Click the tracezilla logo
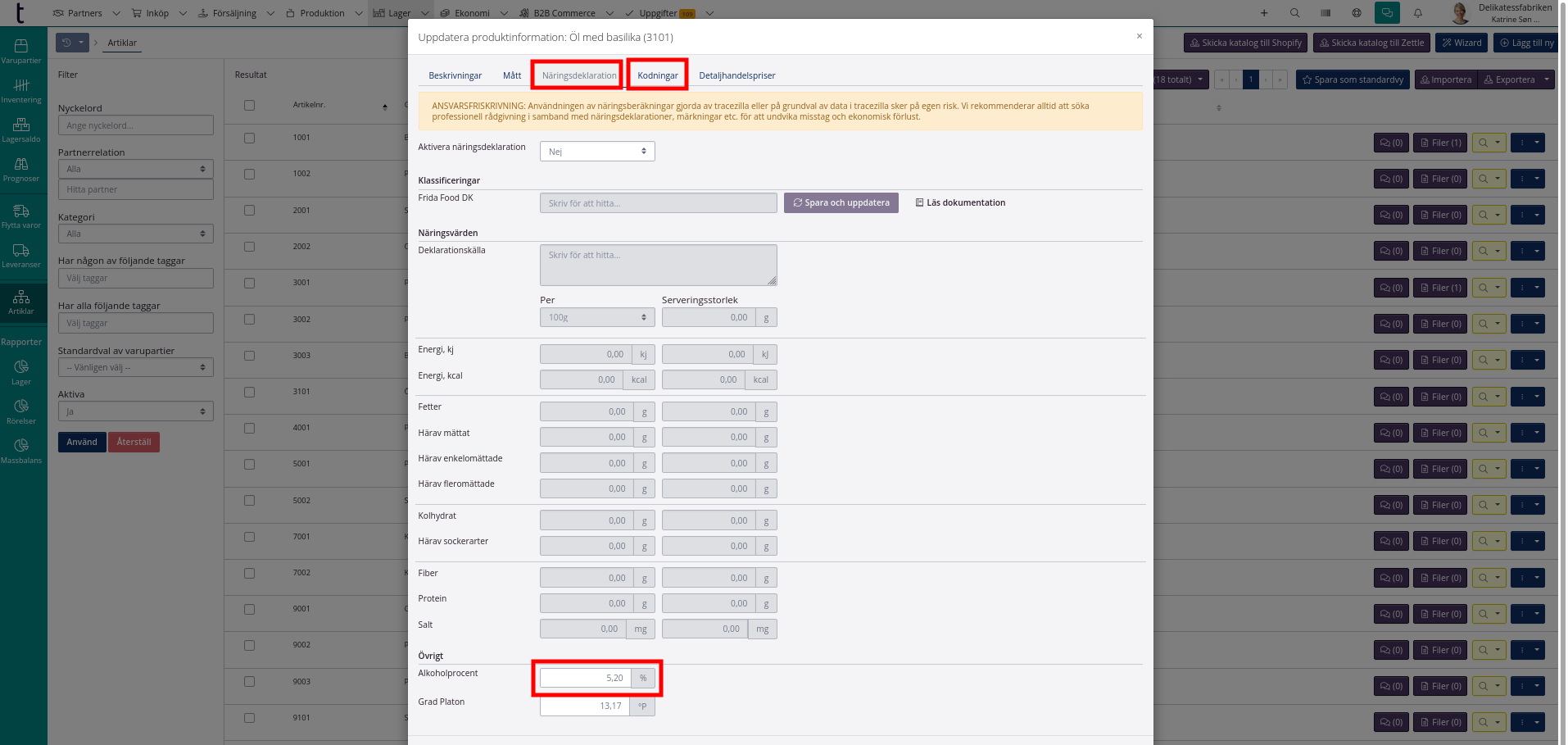 (20, 13)
